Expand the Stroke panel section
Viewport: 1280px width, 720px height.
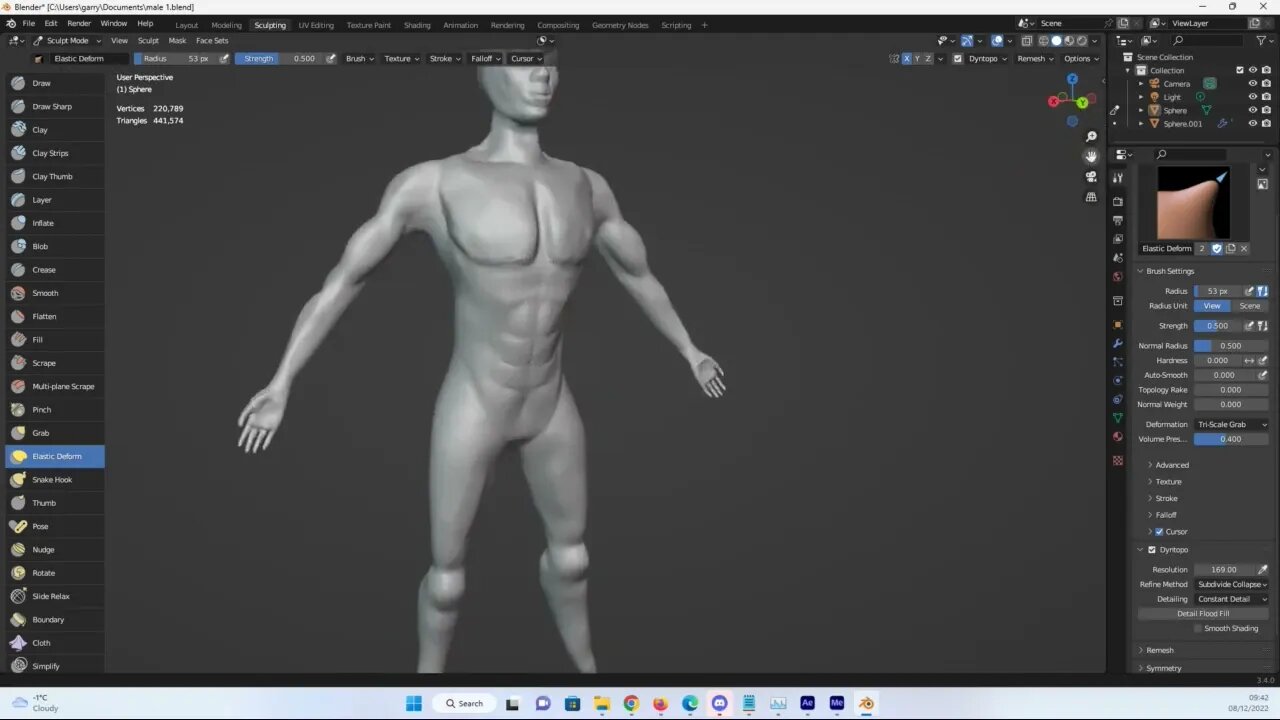click(1166, 498)
